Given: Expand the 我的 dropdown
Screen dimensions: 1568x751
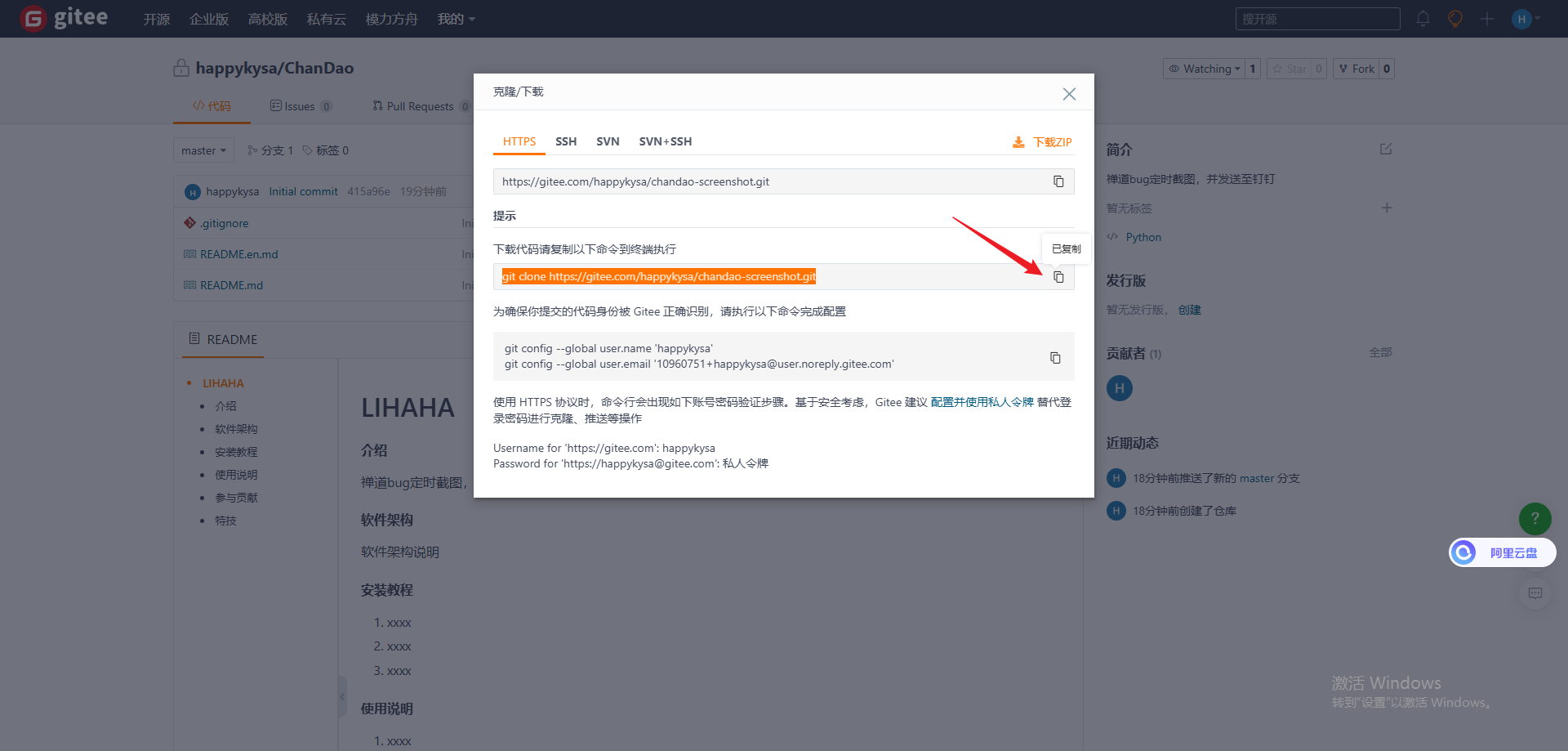Looking at the screenshot, I should [456, 19].
